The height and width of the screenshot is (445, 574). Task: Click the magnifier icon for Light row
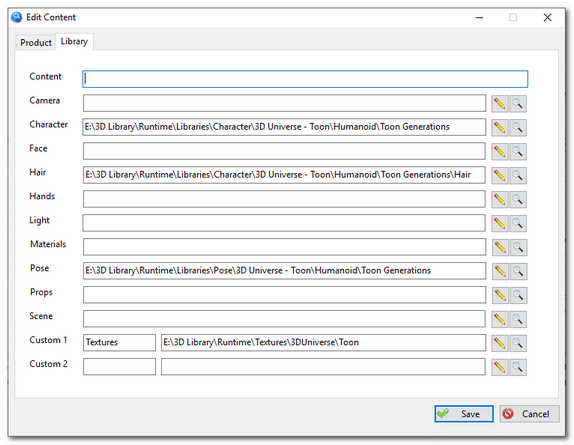coord(518,223)
